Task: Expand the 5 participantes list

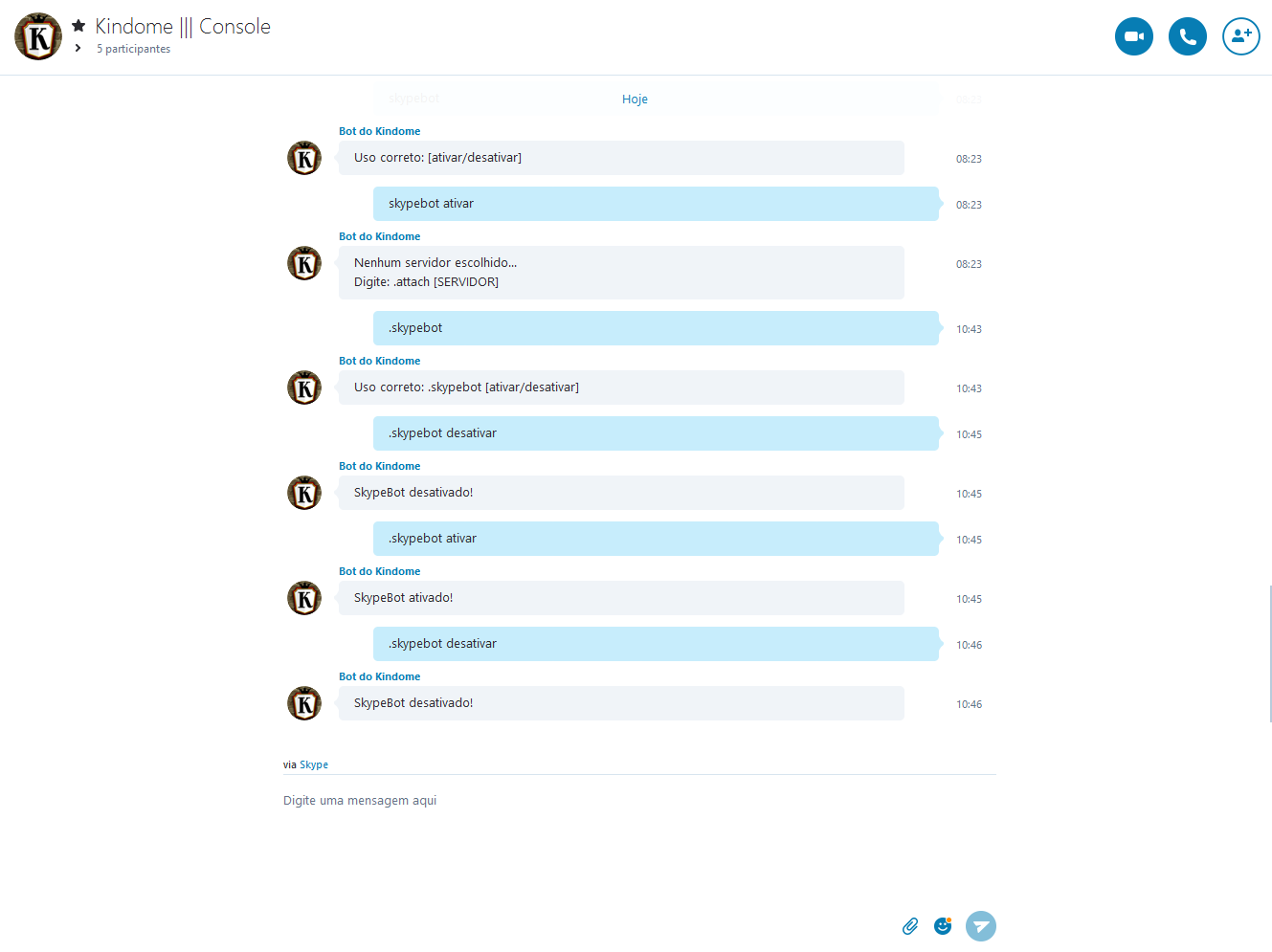Action: point(78,48)
